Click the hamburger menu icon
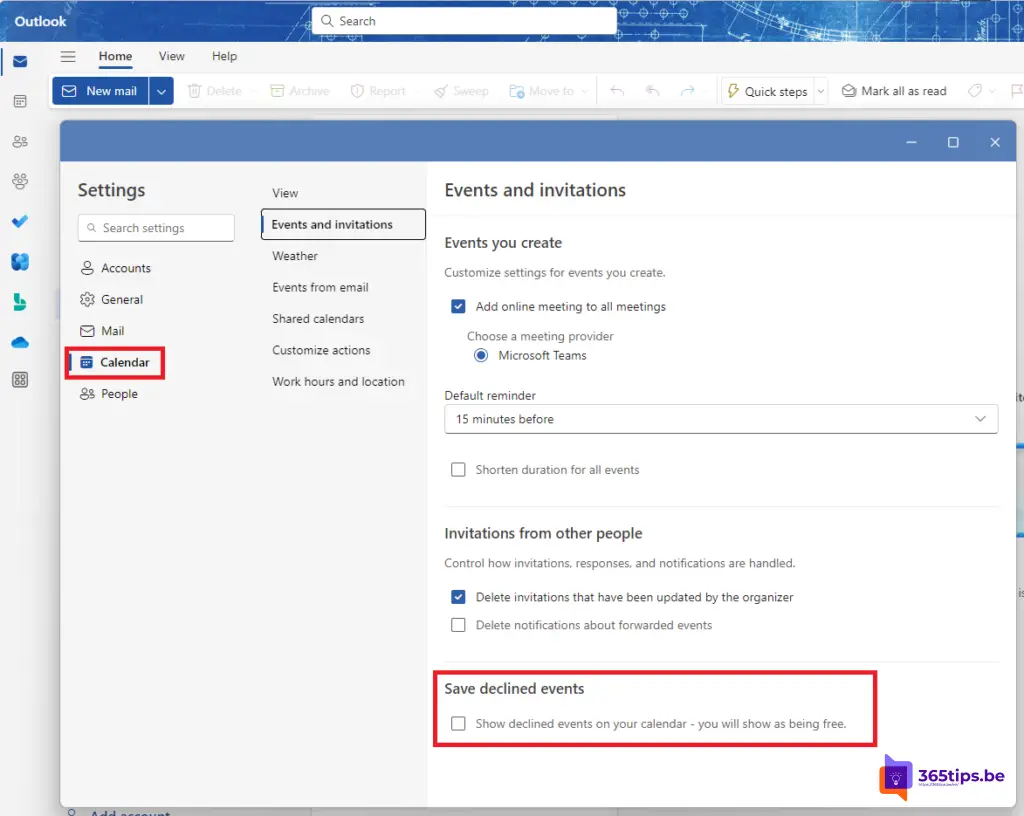Viewport: 1024px width, 816px height. click(68, 57)
